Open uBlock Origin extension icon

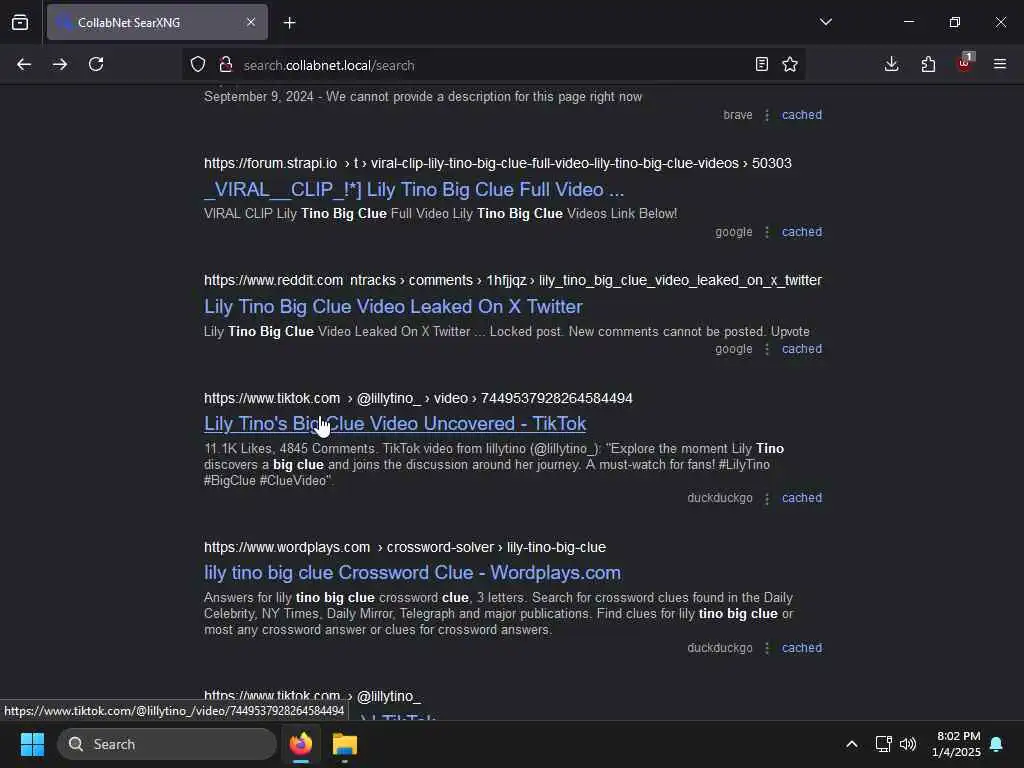[x=965, y=63]
